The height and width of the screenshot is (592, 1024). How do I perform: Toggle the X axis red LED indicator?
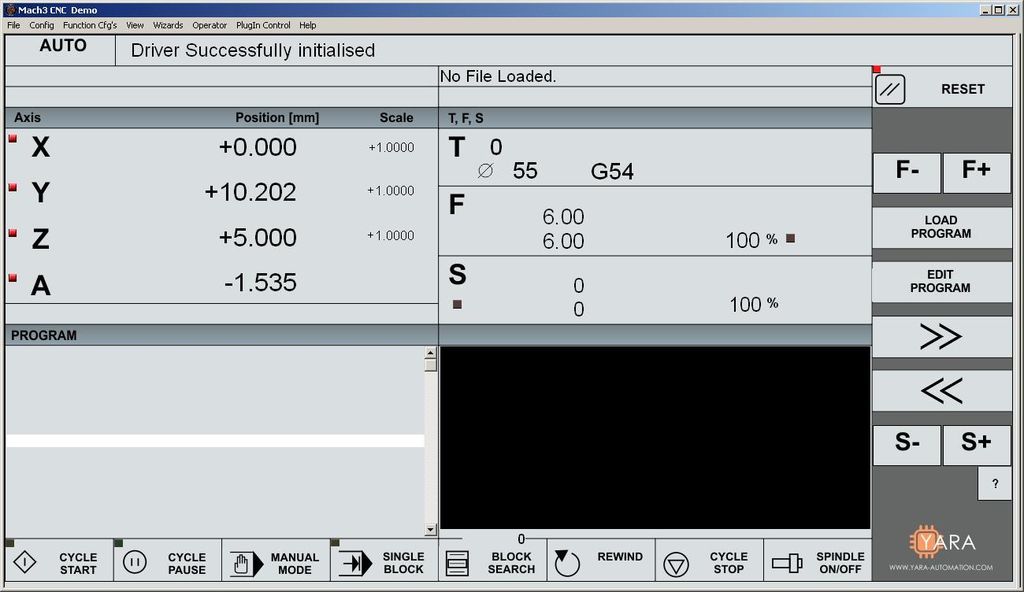[12, 139]
